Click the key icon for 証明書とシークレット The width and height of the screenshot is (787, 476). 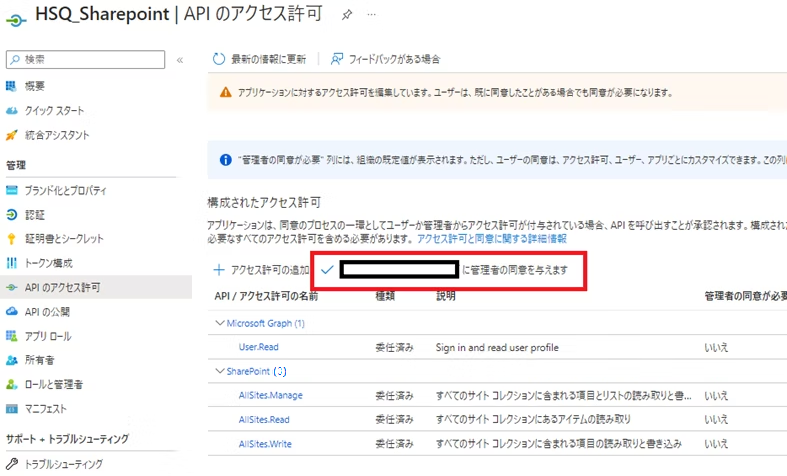(x=12, y=239)
